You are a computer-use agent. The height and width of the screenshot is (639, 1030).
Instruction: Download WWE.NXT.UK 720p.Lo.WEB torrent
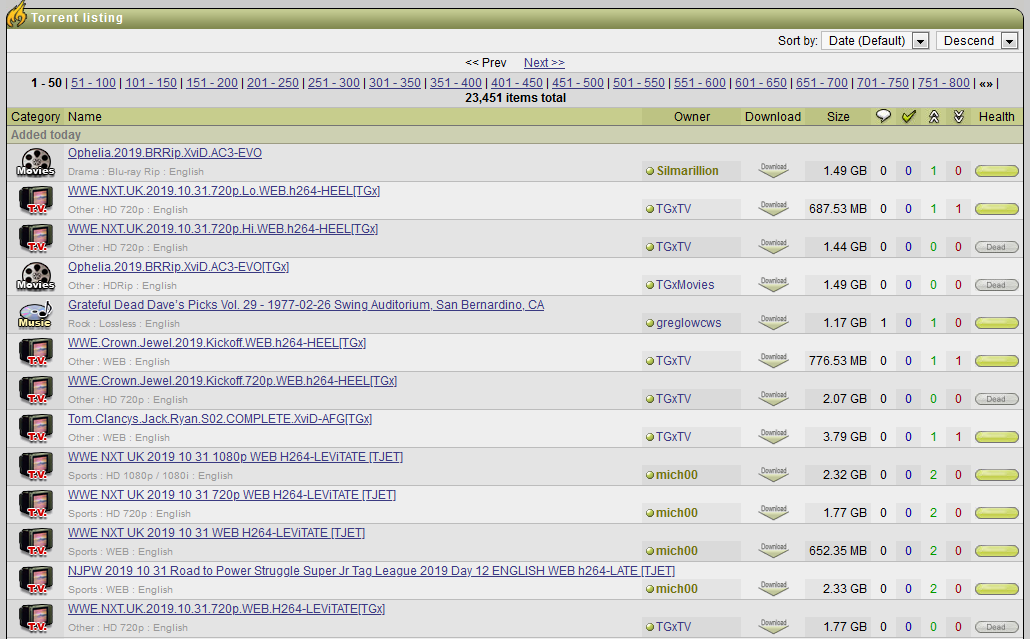click(773, 208)
